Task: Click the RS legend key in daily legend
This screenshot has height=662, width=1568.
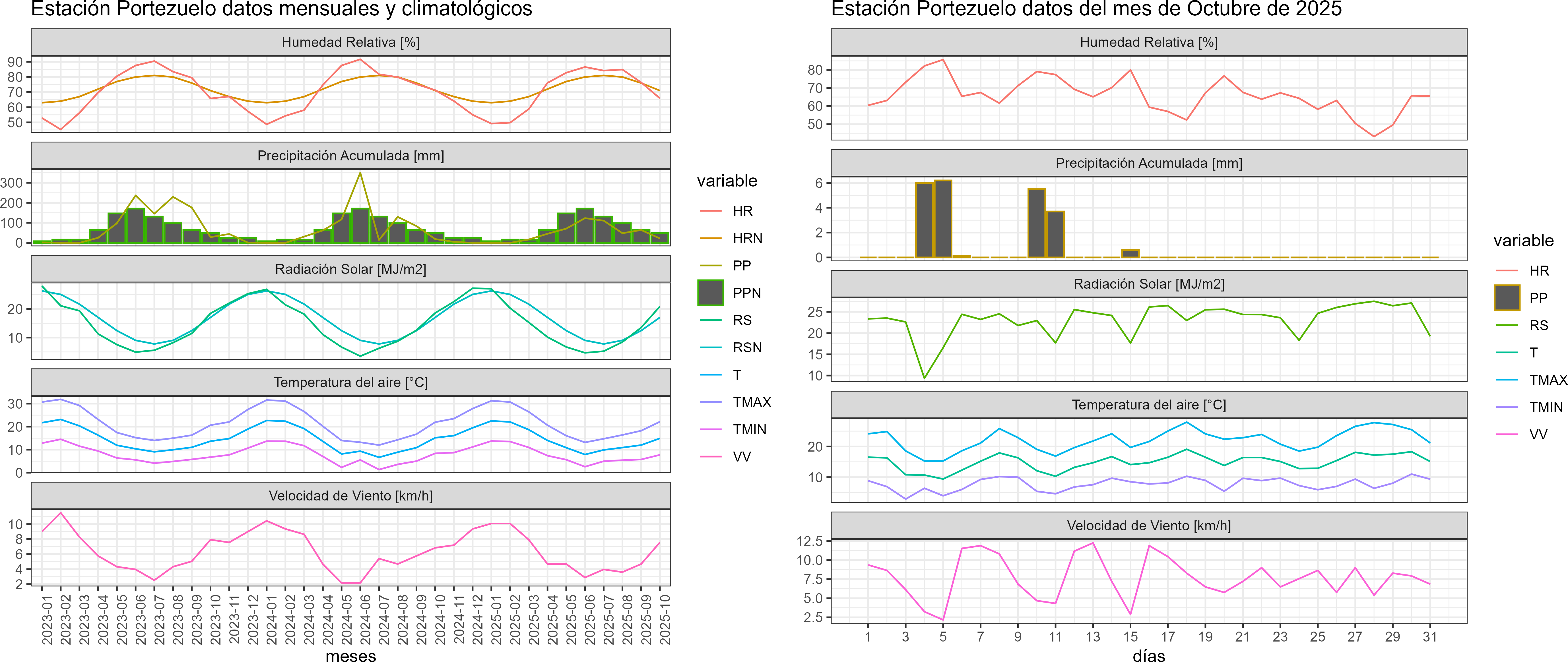Action: pos(1507,325)
